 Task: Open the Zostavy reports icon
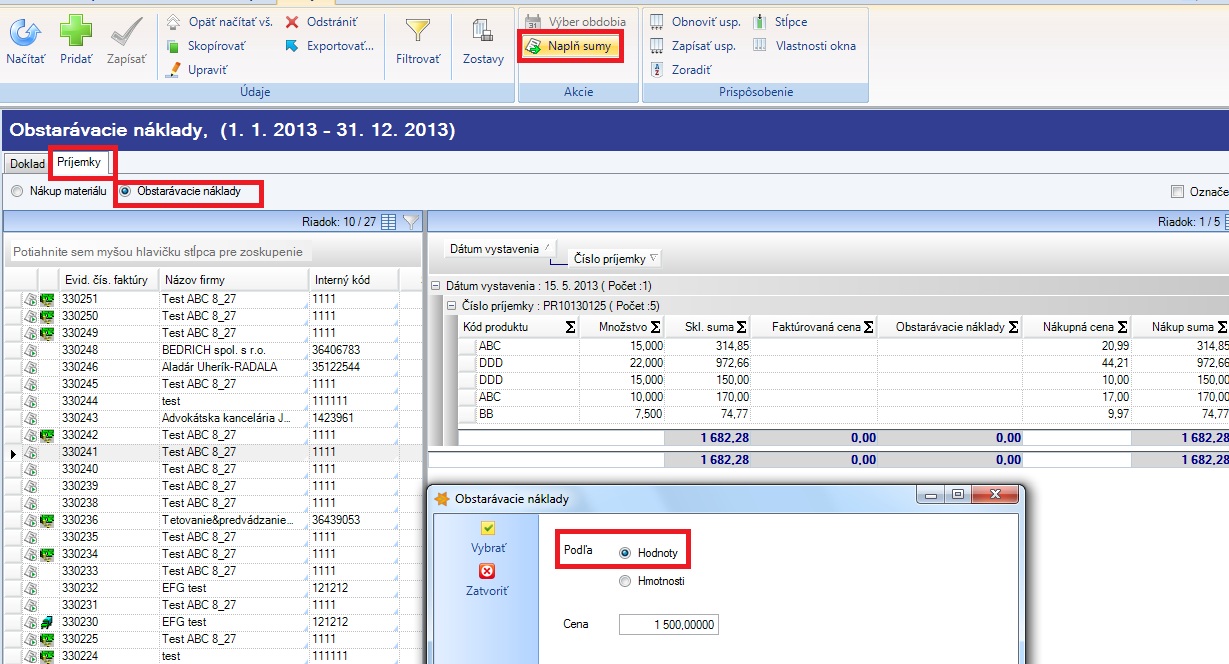point(483,32)
